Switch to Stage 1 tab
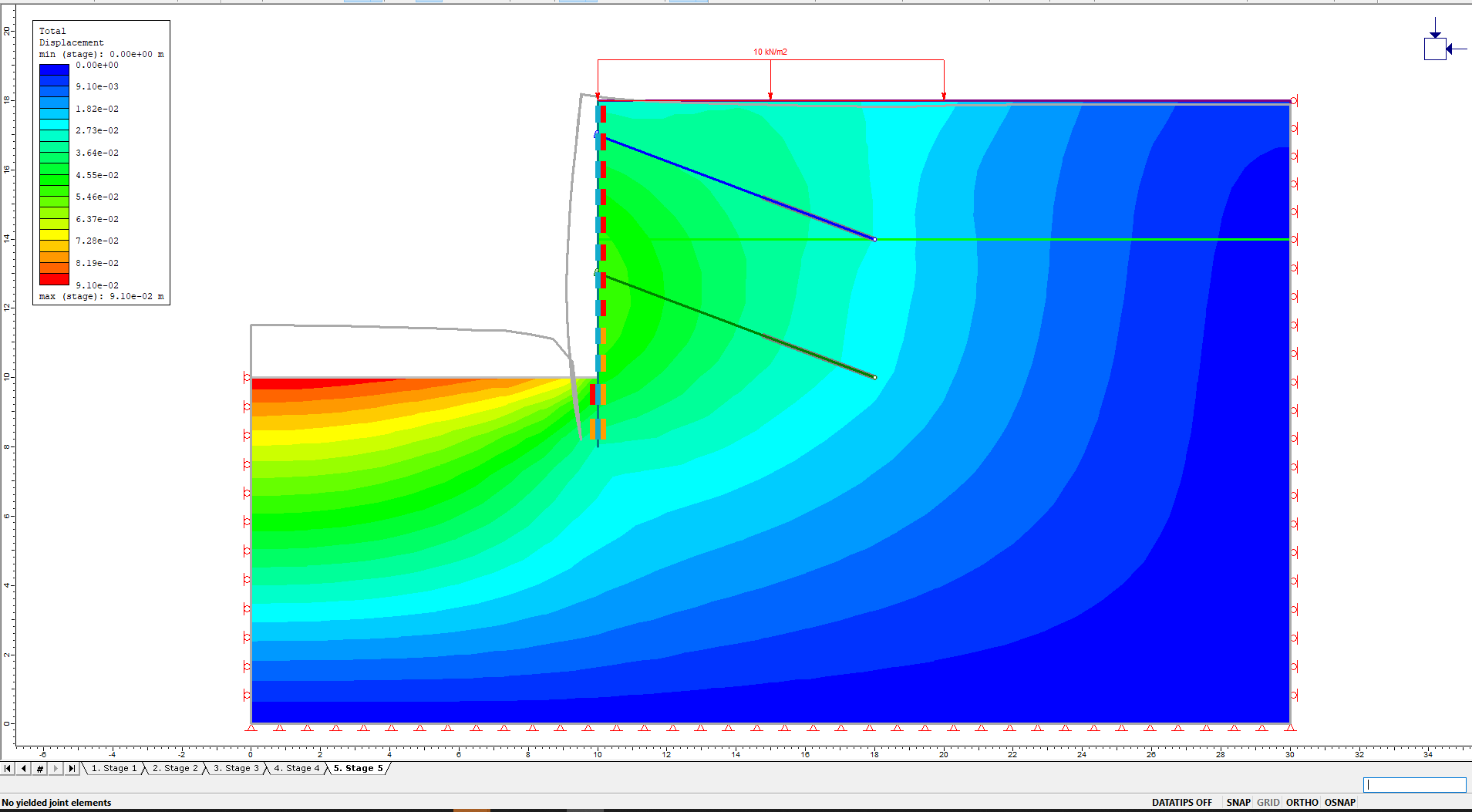The image size is (1472, 812). point(114,768)
